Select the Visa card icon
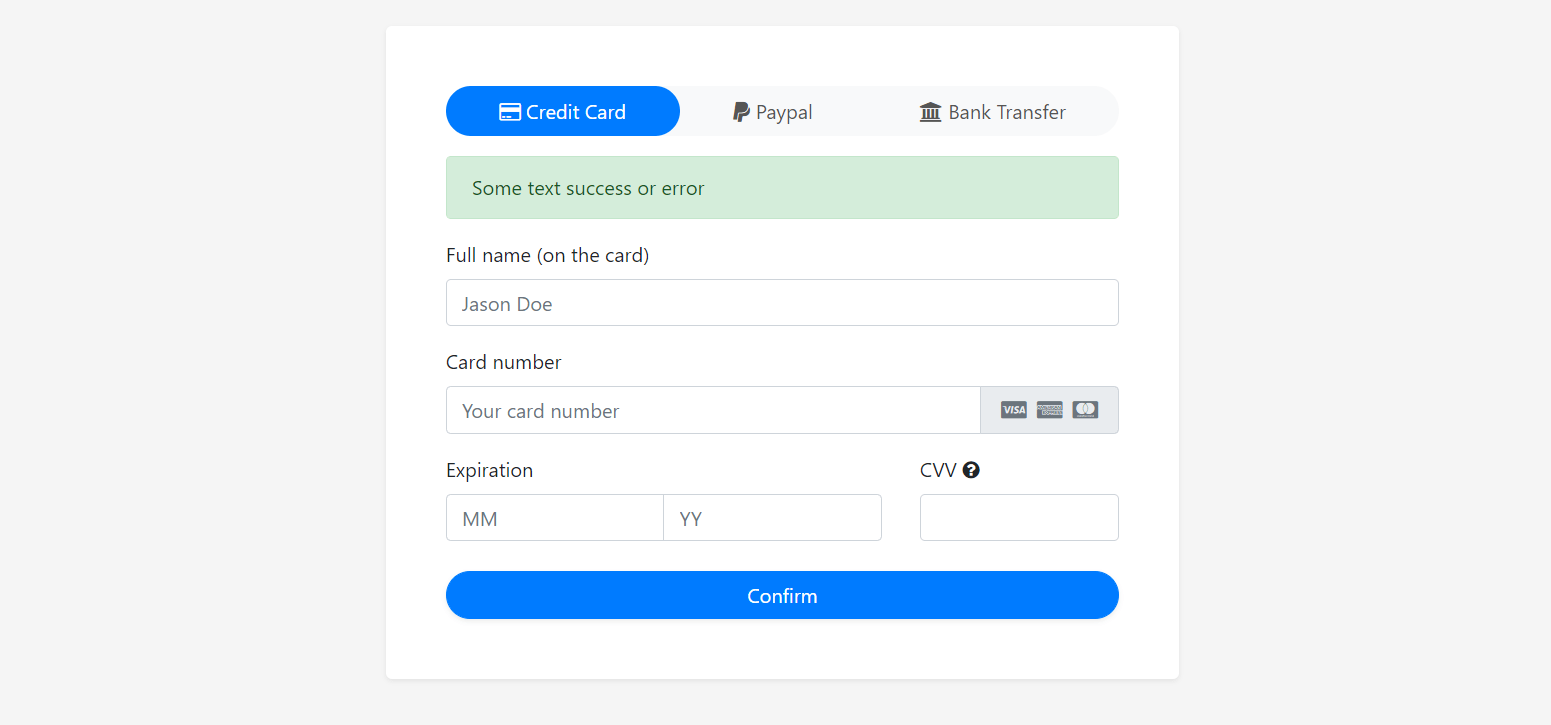Screen dimensions: 1551x725 tap(1013, 410)
